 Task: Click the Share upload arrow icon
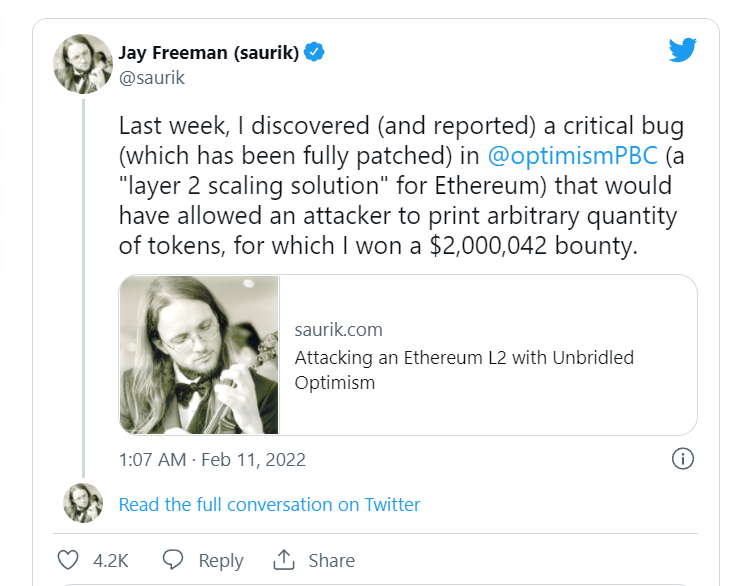click(x=284, y=560)
